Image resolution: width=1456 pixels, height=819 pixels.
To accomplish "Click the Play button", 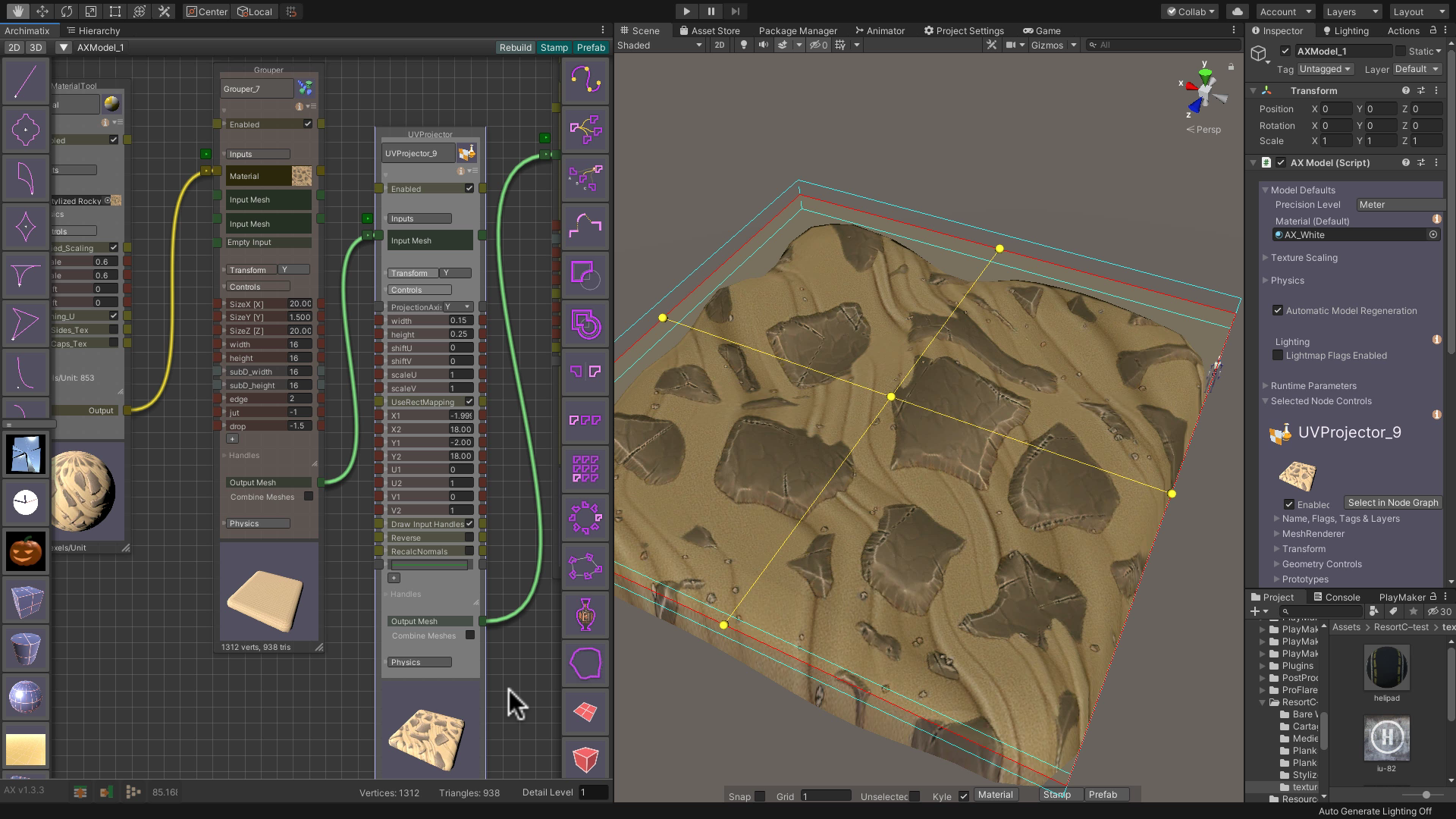I will [686, 11].
